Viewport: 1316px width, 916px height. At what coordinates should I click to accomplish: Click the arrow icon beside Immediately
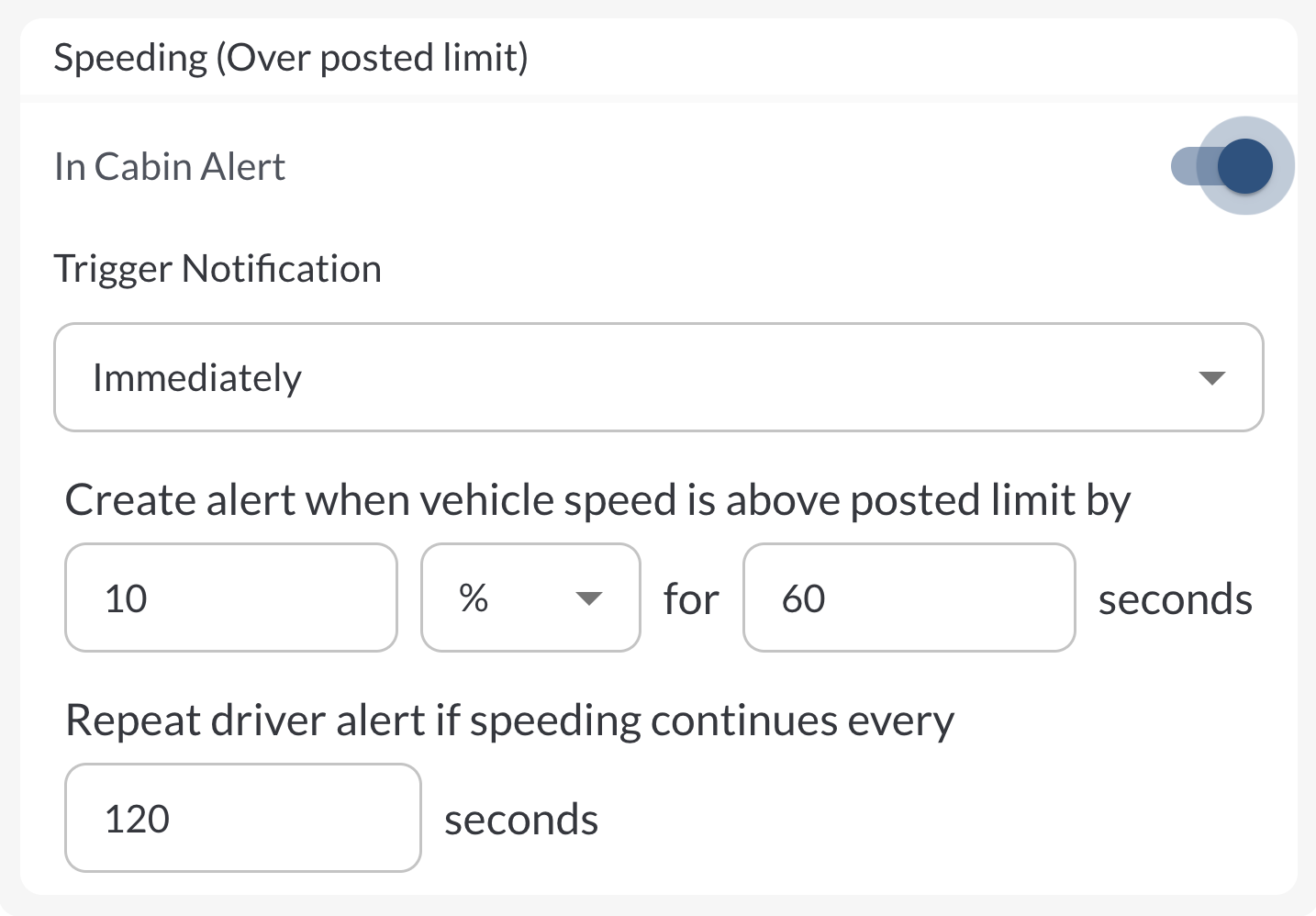tap(1211, 378)
